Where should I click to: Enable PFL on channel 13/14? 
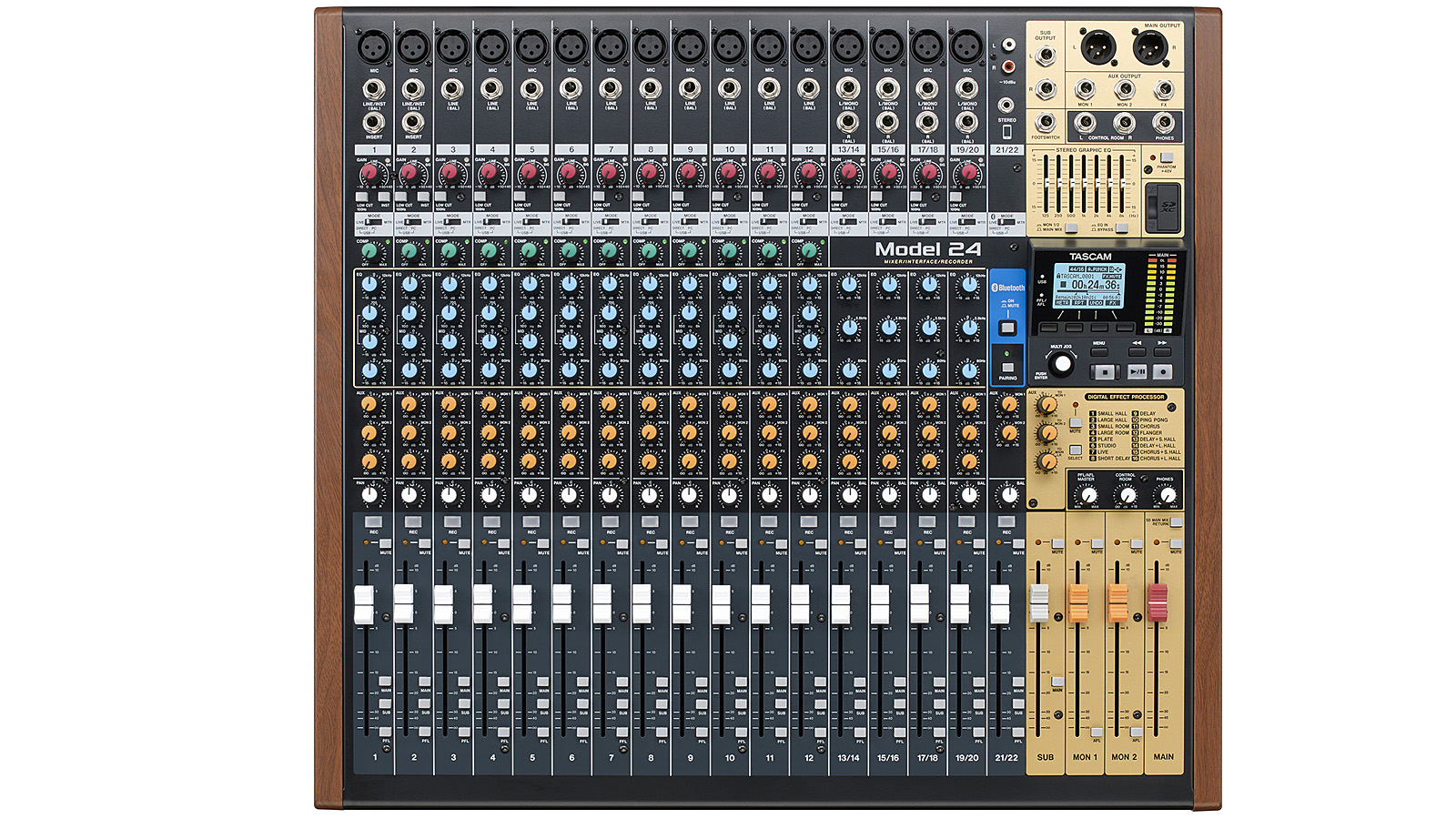coord(860,732)
